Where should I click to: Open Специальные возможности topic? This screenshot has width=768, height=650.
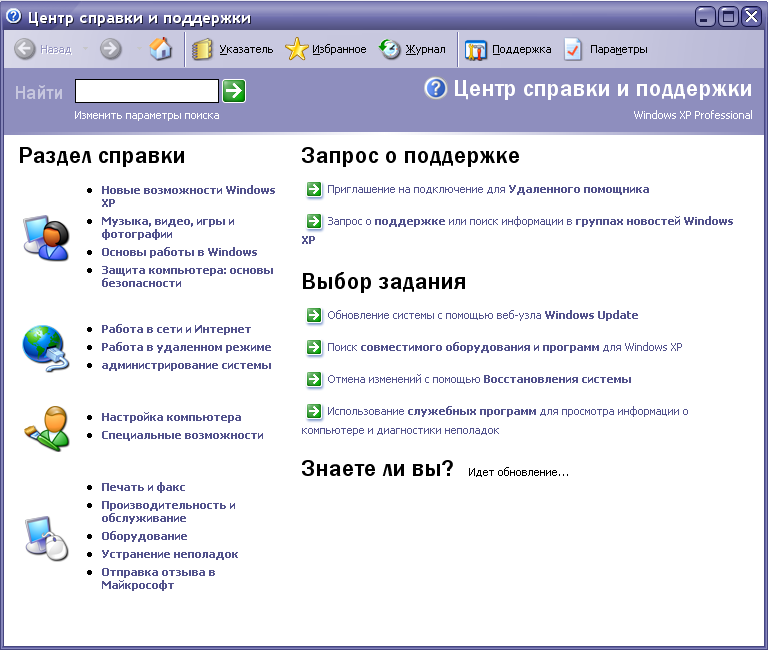coord(182,435)
